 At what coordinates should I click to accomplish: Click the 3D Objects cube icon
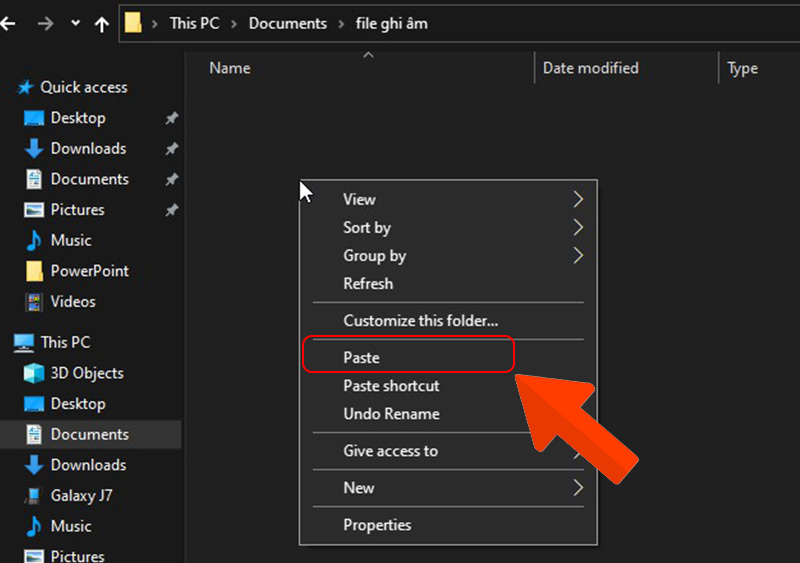pos(34,373)
